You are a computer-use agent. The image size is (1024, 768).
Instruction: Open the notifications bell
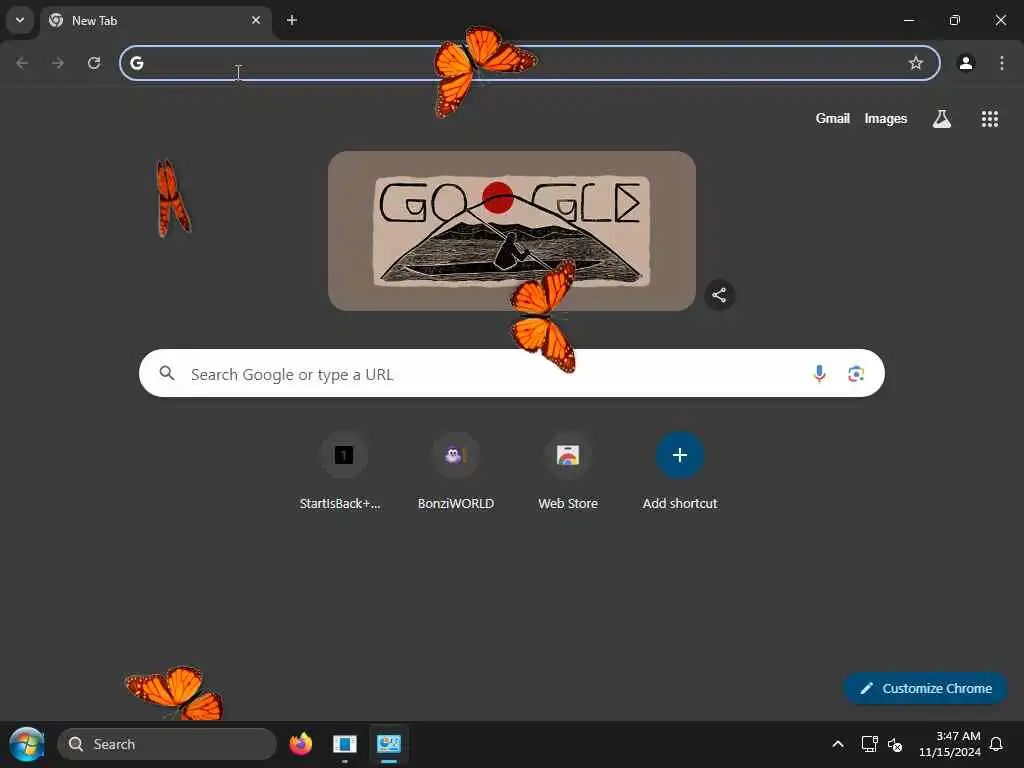pos(996,744)
